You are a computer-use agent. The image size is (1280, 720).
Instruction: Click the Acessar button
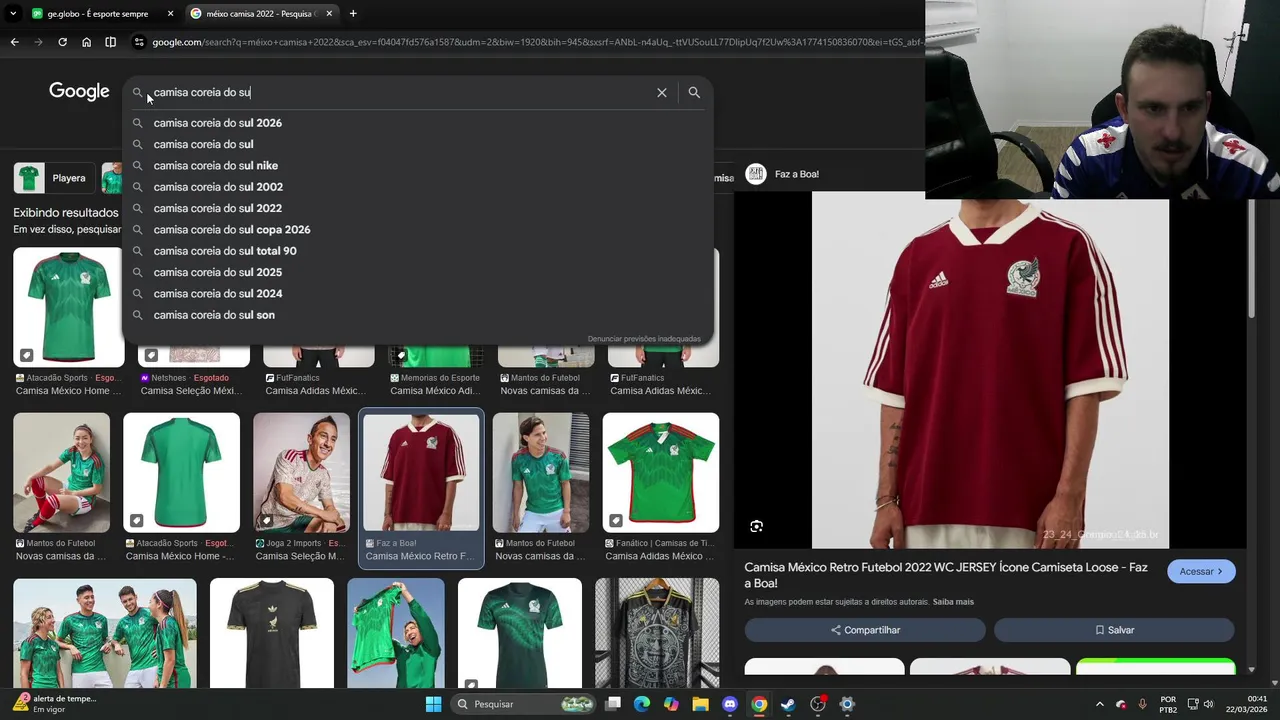click(1201, 572)
